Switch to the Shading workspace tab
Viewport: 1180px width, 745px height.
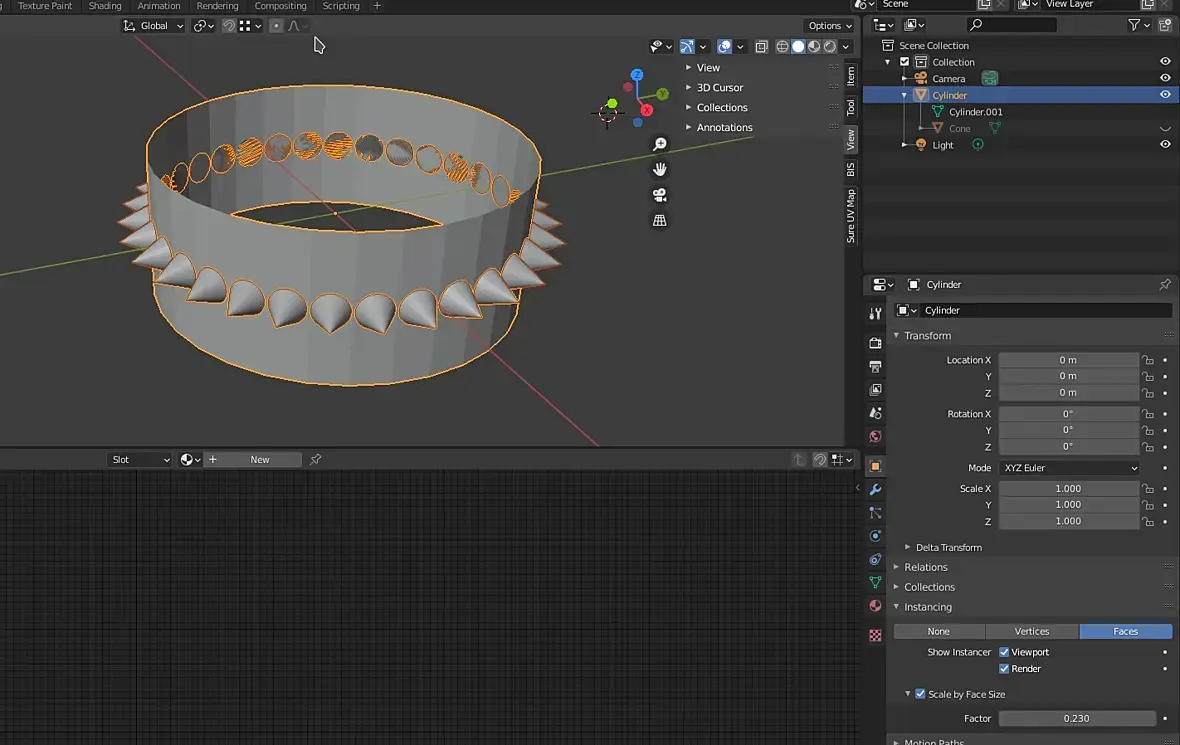coord(105,6)
